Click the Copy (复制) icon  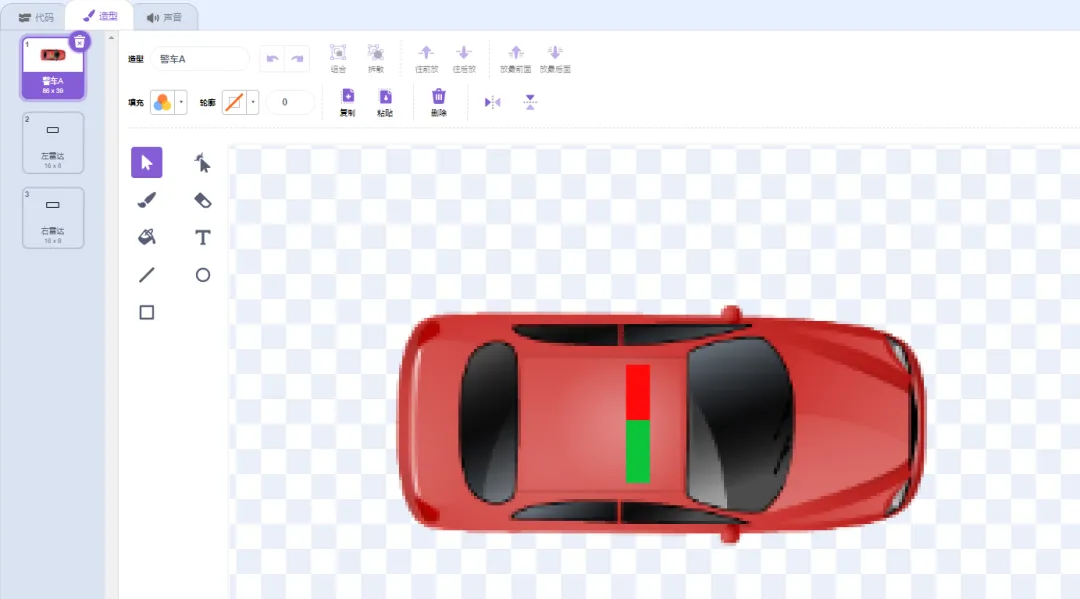coord(348,97)
